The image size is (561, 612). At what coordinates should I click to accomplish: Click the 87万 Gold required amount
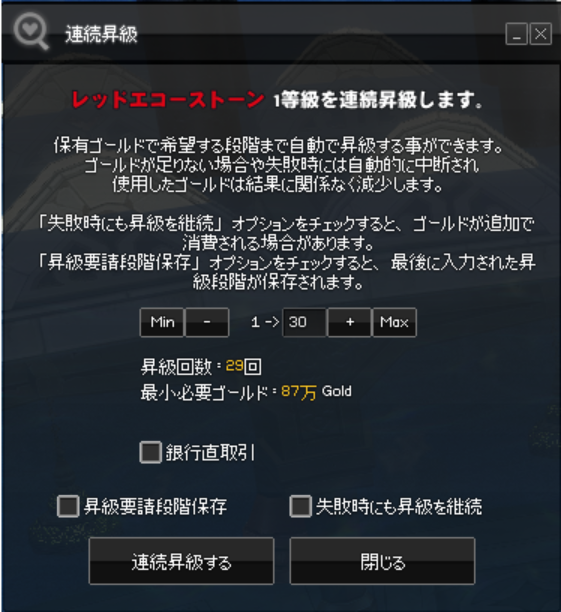pos(316,391)
